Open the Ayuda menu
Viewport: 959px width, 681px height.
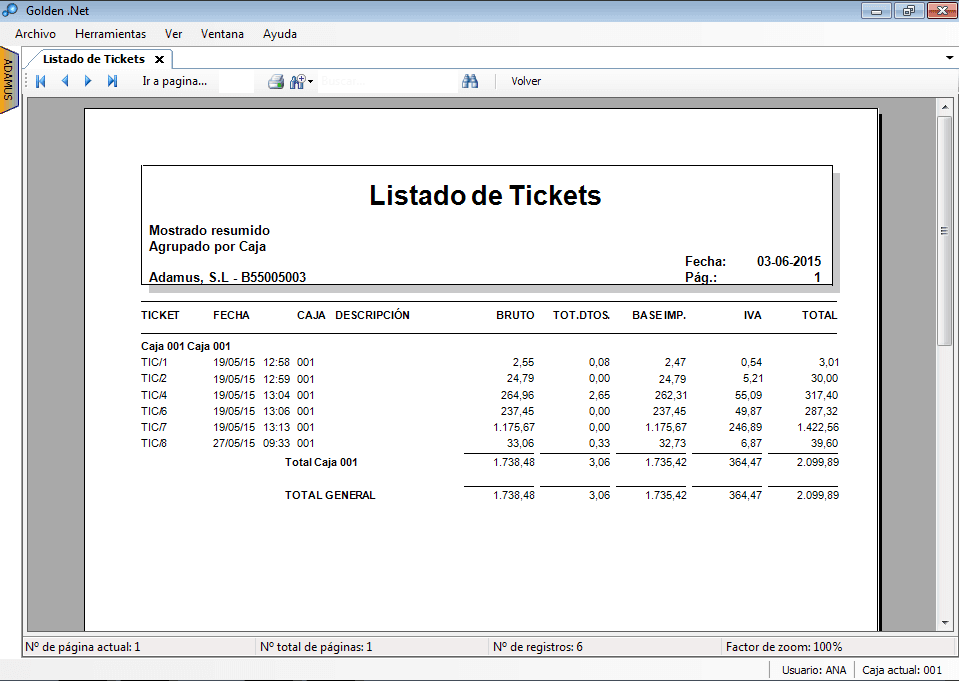(279, 33)
